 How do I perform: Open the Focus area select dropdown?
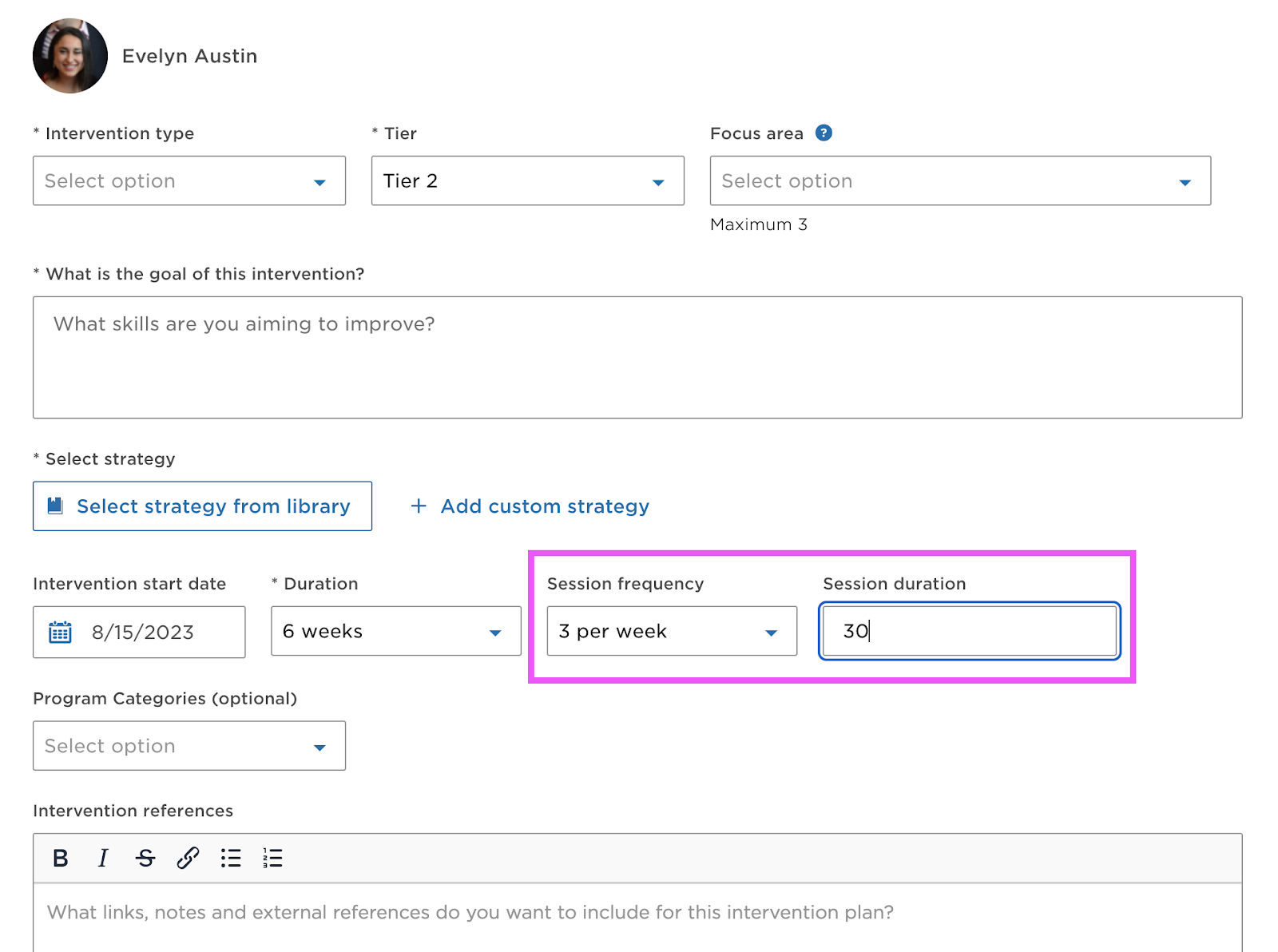(959, 181)
